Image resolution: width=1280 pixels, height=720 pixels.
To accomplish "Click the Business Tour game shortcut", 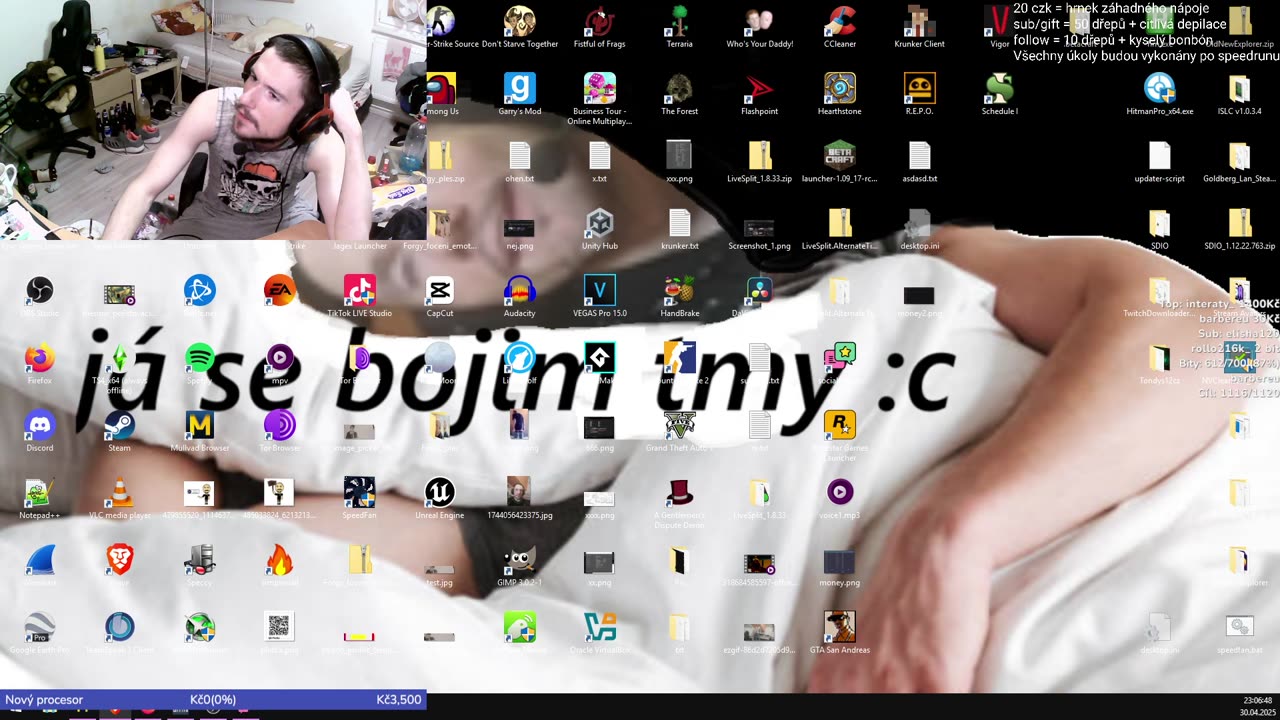I will pos(600,98).
